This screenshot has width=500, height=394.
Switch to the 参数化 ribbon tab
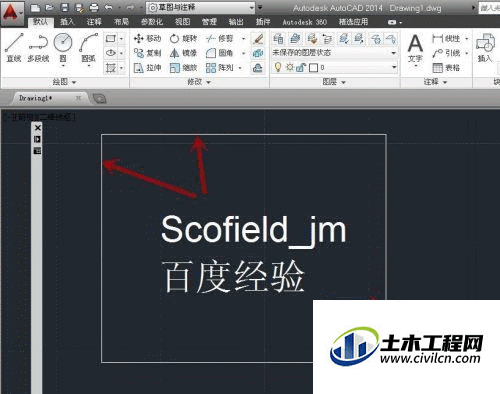click(x=152, y=22)
